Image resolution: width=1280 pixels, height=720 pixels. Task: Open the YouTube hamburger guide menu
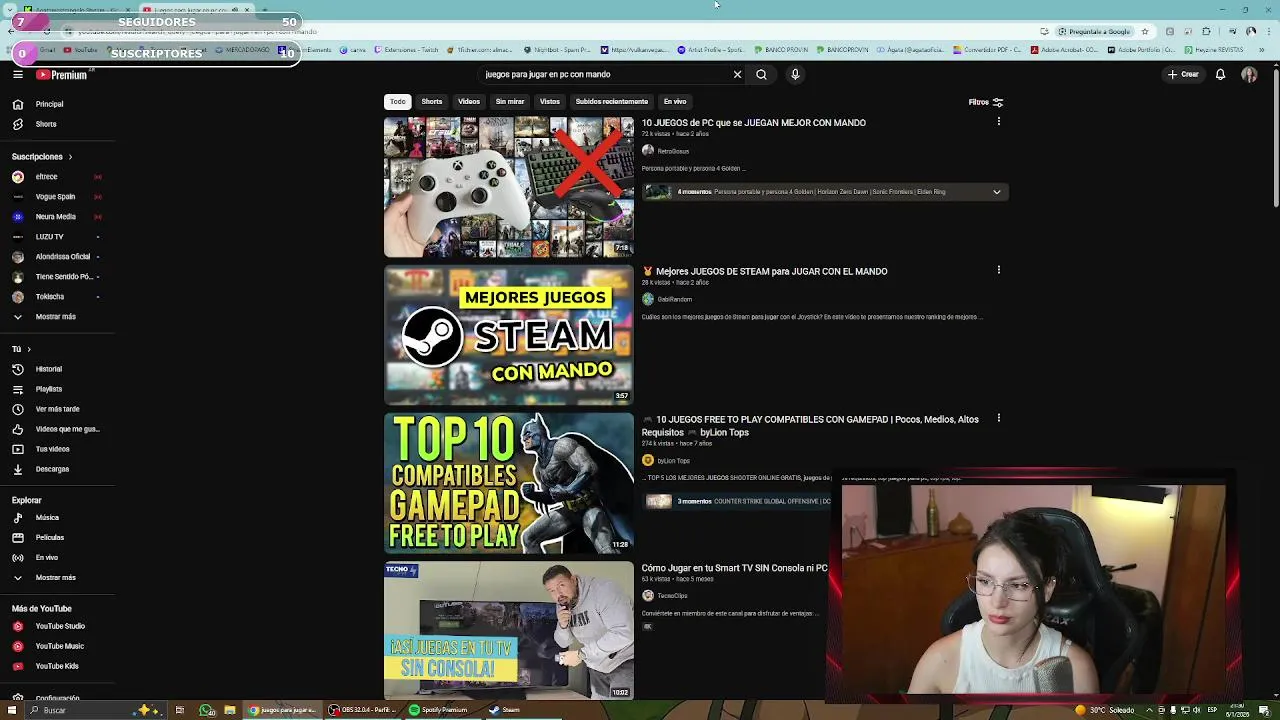coord(18,74)
